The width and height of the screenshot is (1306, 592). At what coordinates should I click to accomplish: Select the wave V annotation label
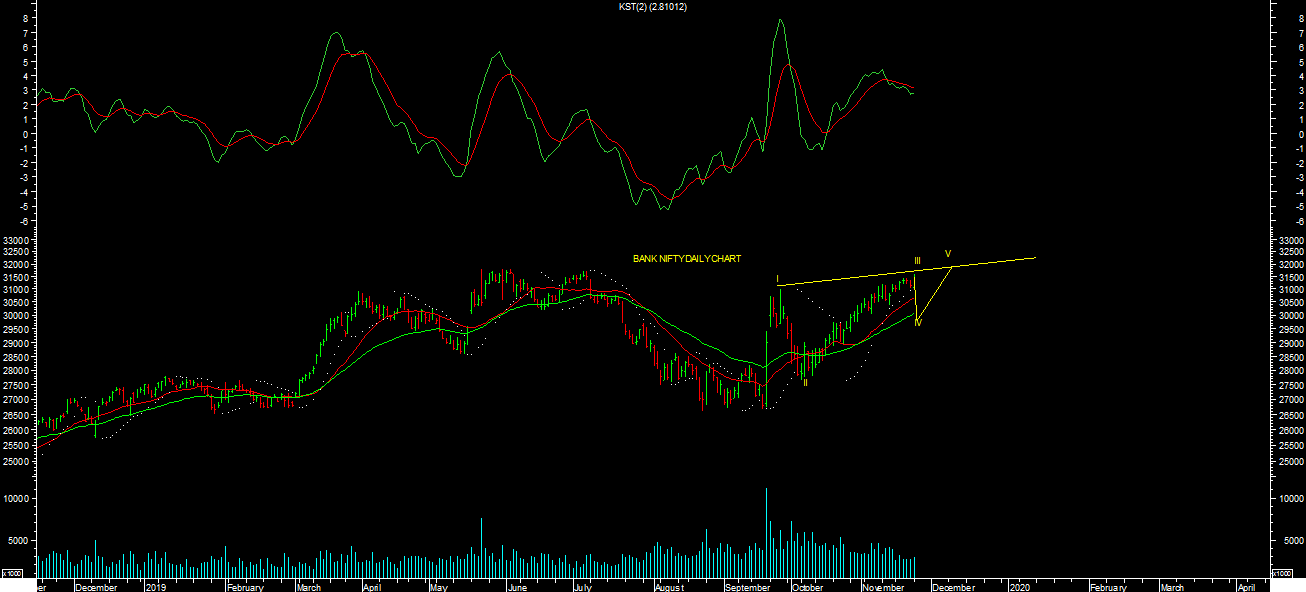948,253
